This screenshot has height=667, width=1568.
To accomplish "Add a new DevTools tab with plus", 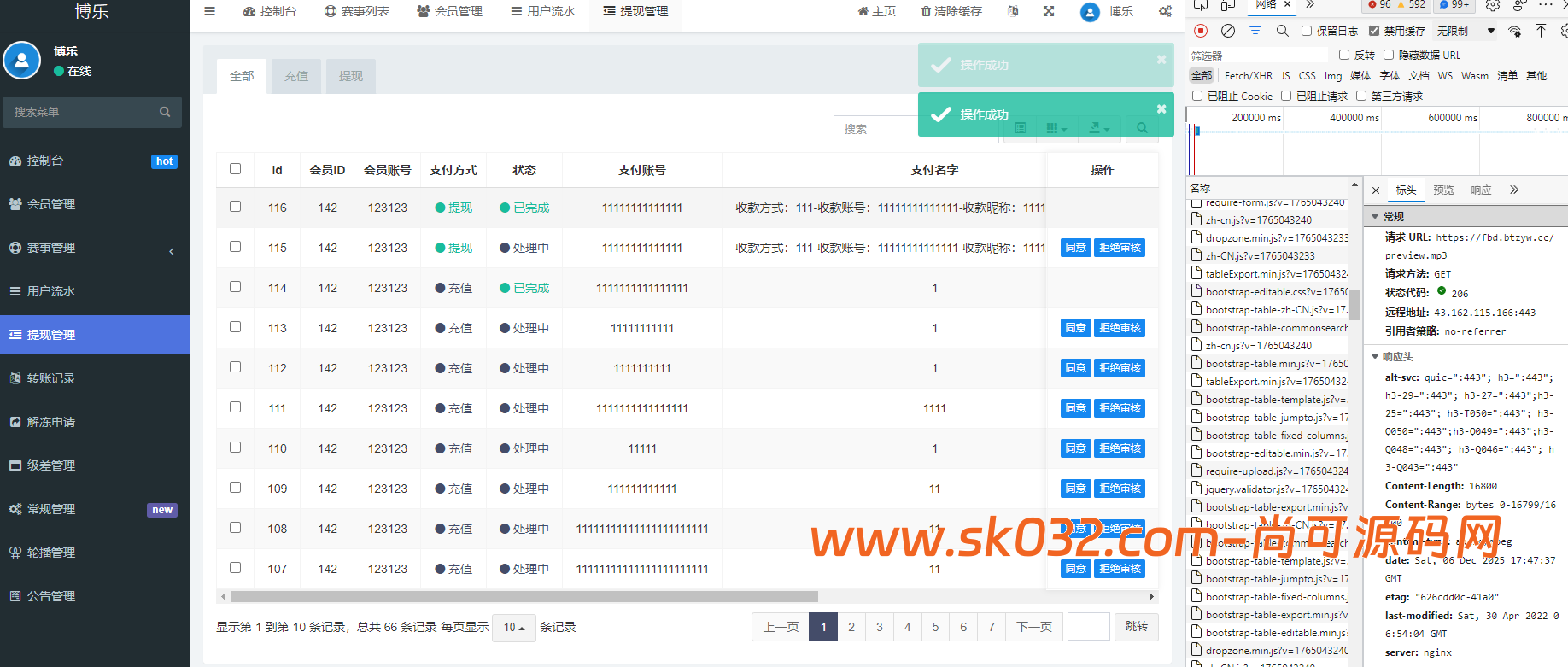I will 1337,5.
